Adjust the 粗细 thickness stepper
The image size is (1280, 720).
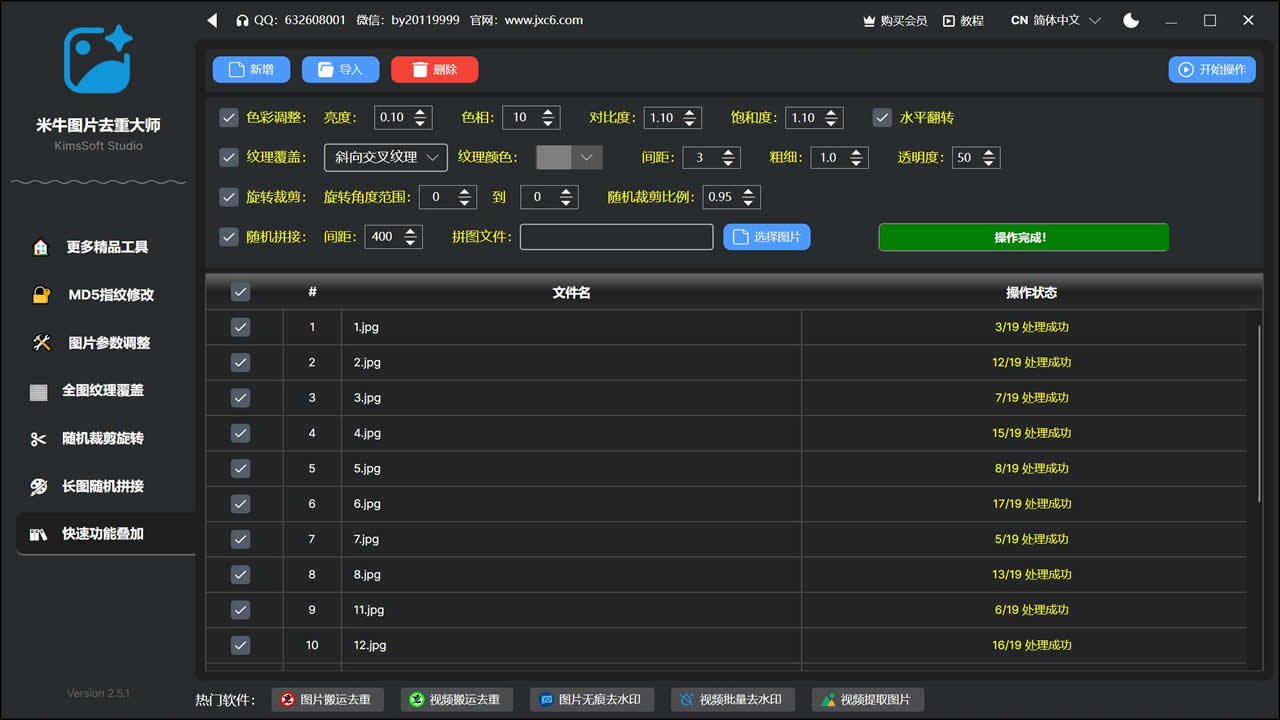(x=858, y=157)
